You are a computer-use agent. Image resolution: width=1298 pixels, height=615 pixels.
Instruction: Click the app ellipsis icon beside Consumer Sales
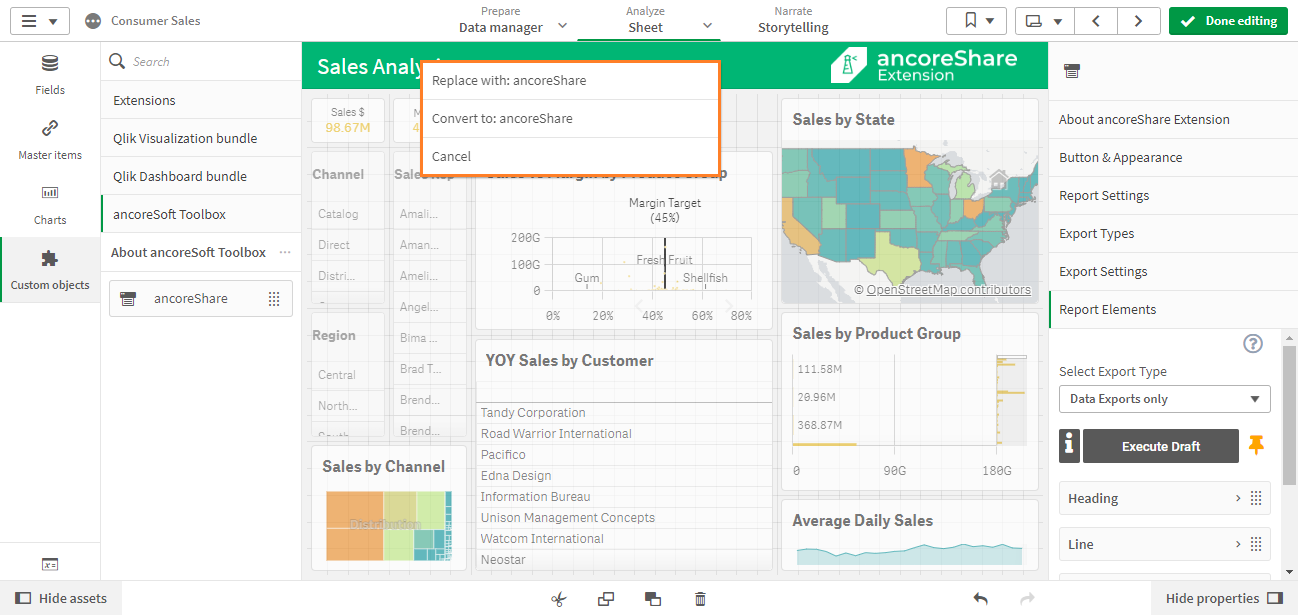point(93,21)
